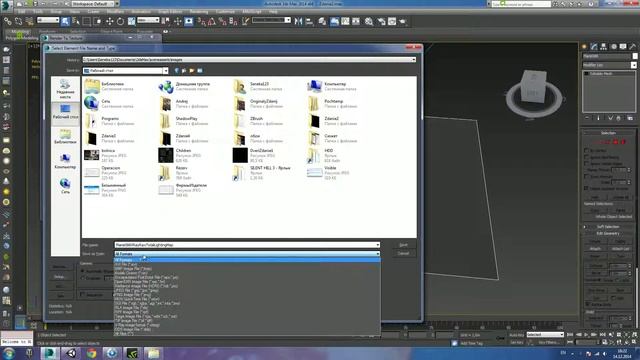Open the History path dropdown

tap(413, 60)
